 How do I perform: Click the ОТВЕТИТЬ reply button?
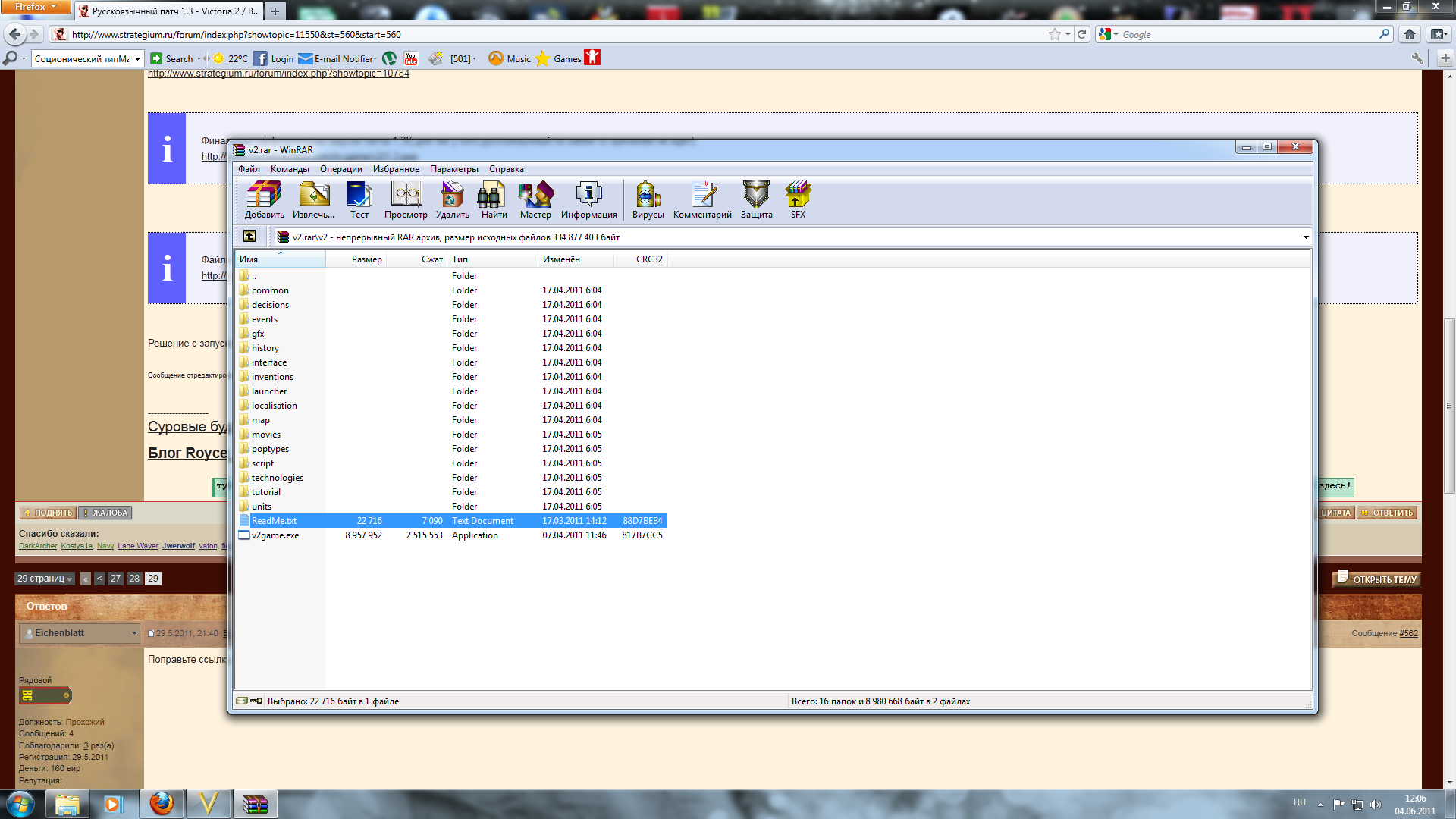pyautogui.click(x=1387, y=513)
